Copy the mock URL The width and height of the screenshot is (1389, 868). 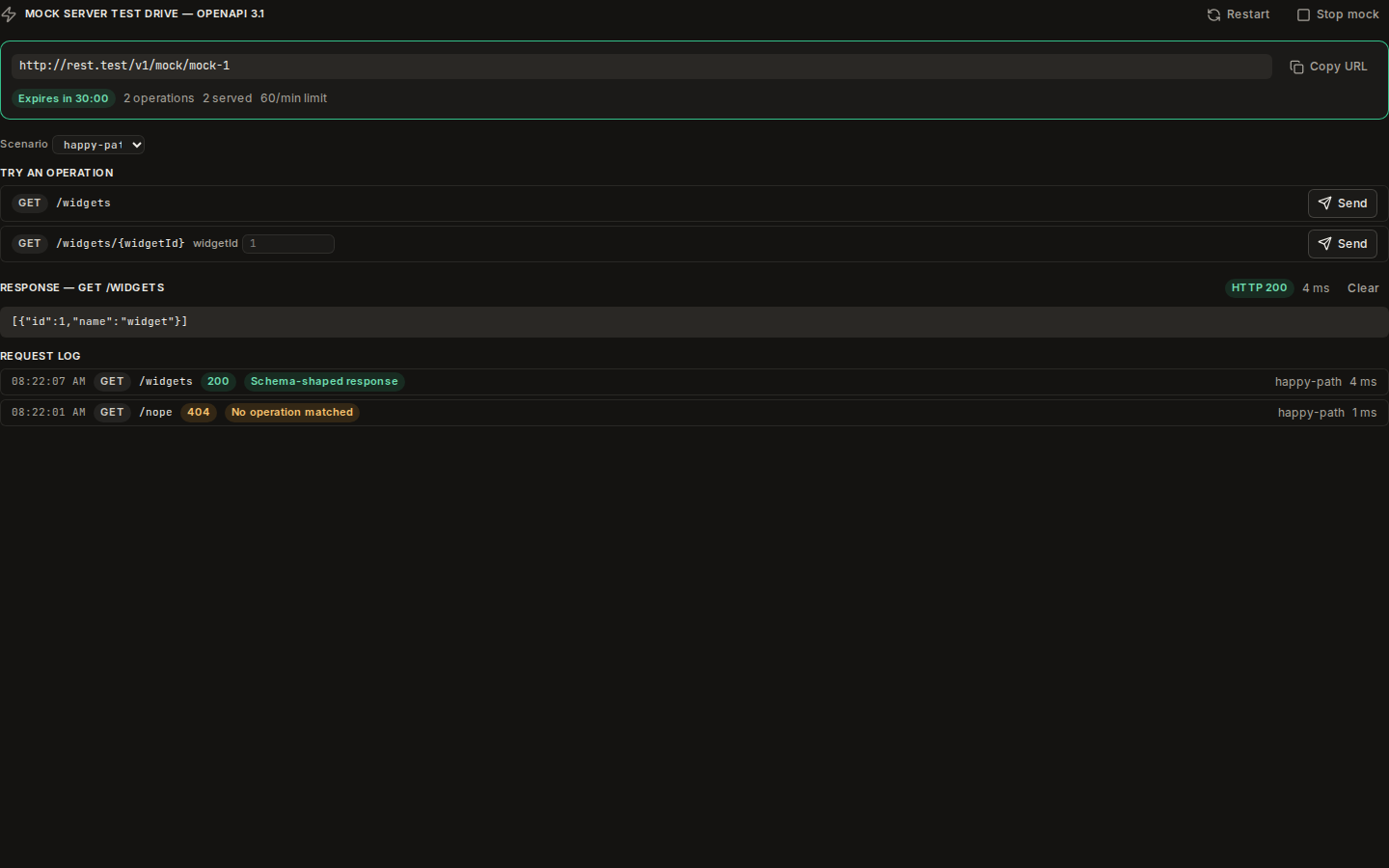[1328, 67]
